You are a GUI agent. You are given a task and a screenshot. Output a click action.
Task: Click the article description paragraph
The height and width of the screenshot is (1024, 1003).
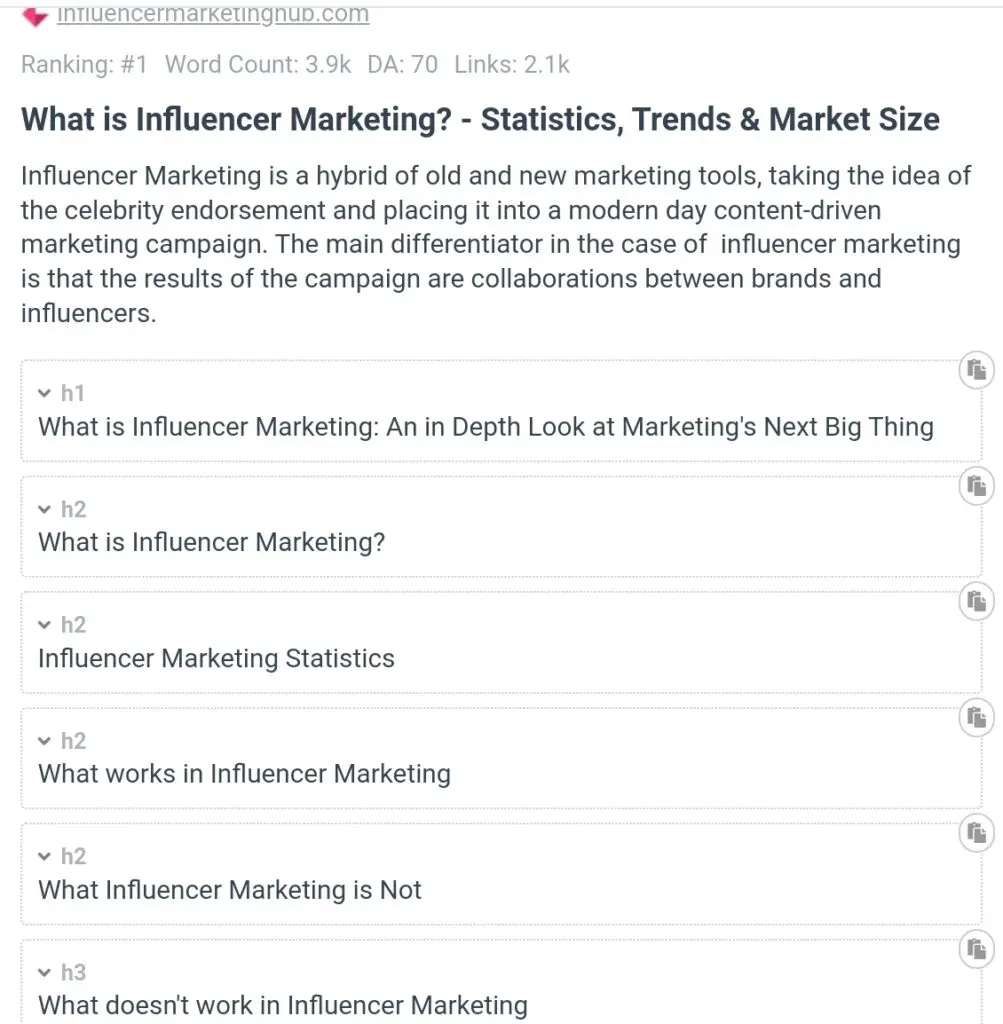[x=495, y=244]
